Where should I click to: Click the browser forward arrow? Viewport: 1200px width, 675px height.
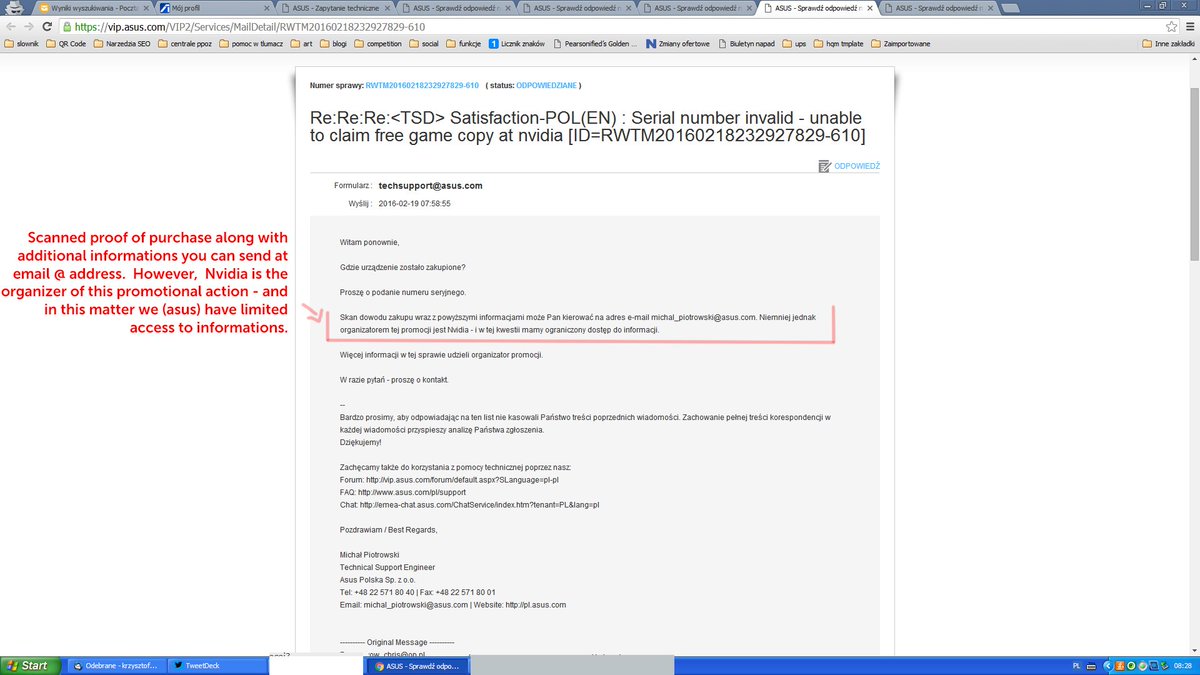point(28,27)
